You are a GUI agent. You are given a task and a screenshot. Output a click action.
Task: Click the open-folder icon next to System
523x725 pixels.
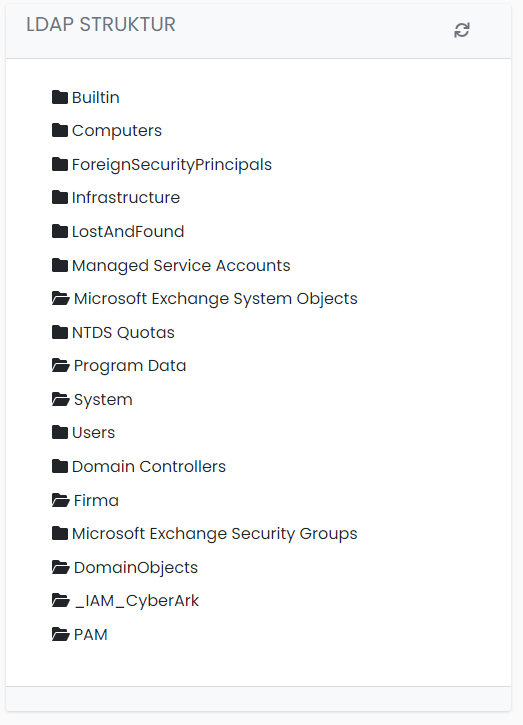61,399
